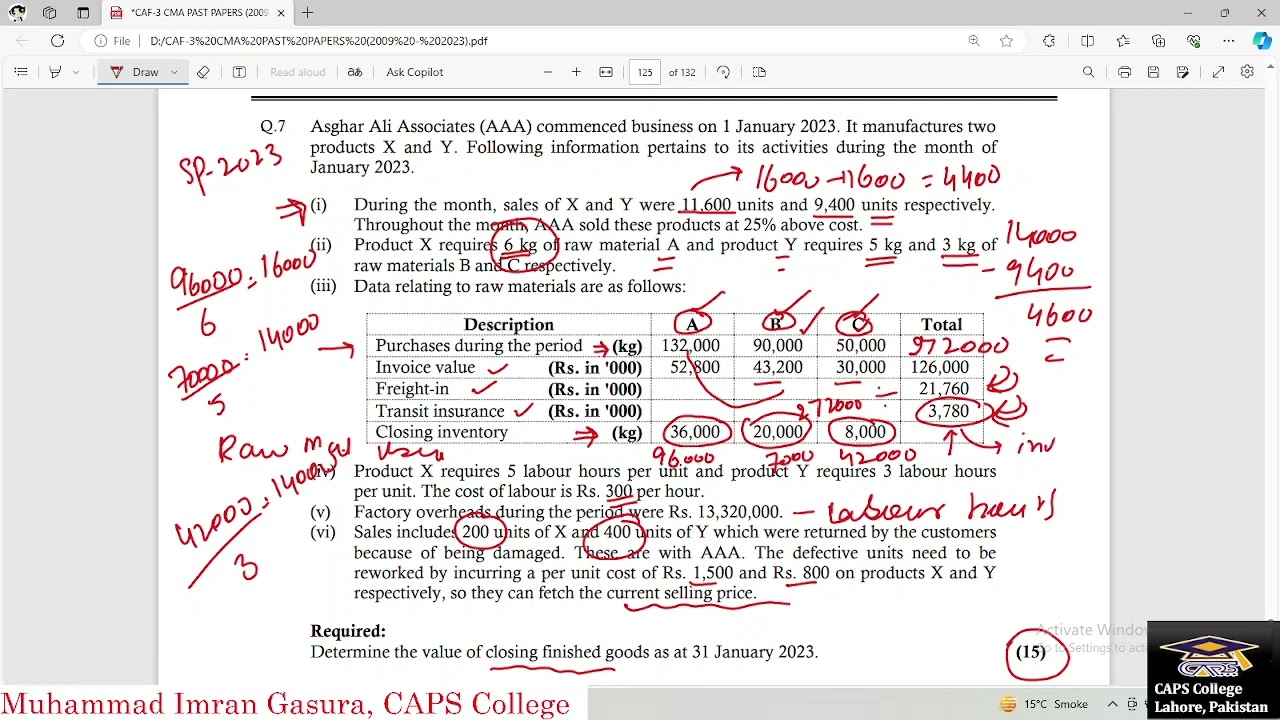Image resolution: width=1280 pixels, height=720 pixels.
Task: Click the Total cell value 126,000
Action: 940,368
